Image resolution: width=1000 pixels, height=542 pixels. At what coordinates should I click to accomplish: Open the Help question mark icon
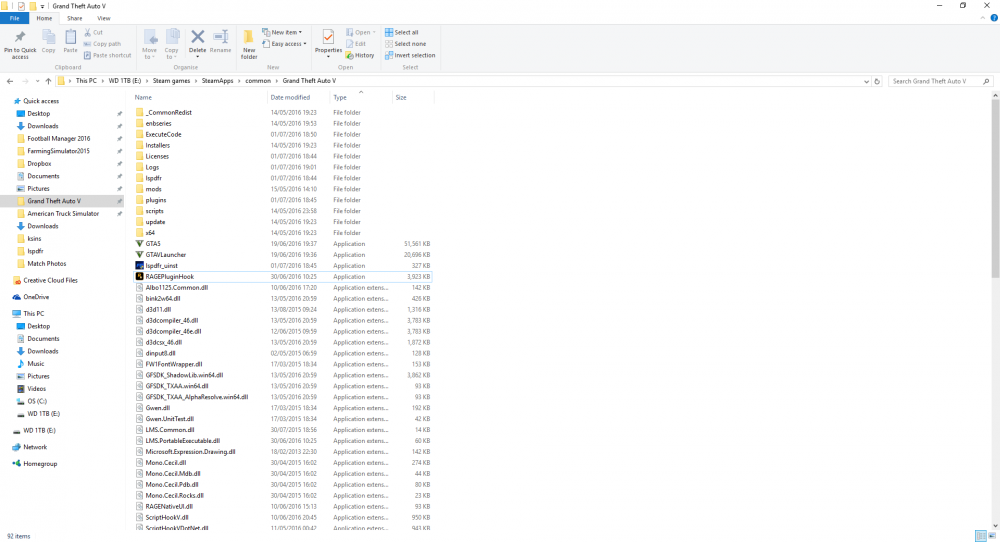click(994, 18)
